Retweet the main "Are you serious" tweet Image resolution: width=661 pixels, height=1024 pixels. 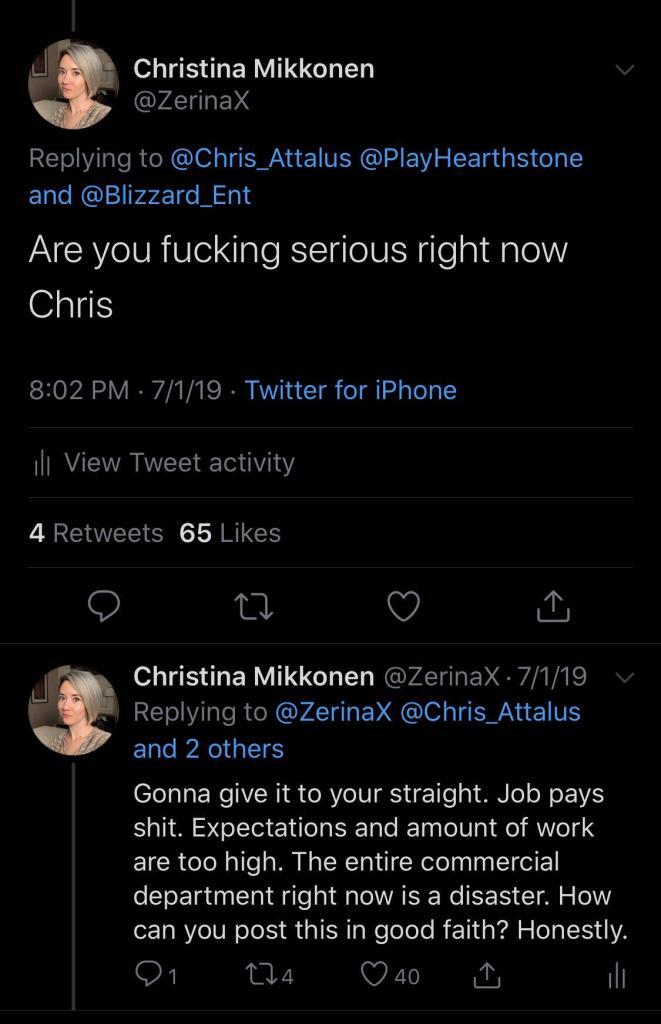click(x=254, y=604)
